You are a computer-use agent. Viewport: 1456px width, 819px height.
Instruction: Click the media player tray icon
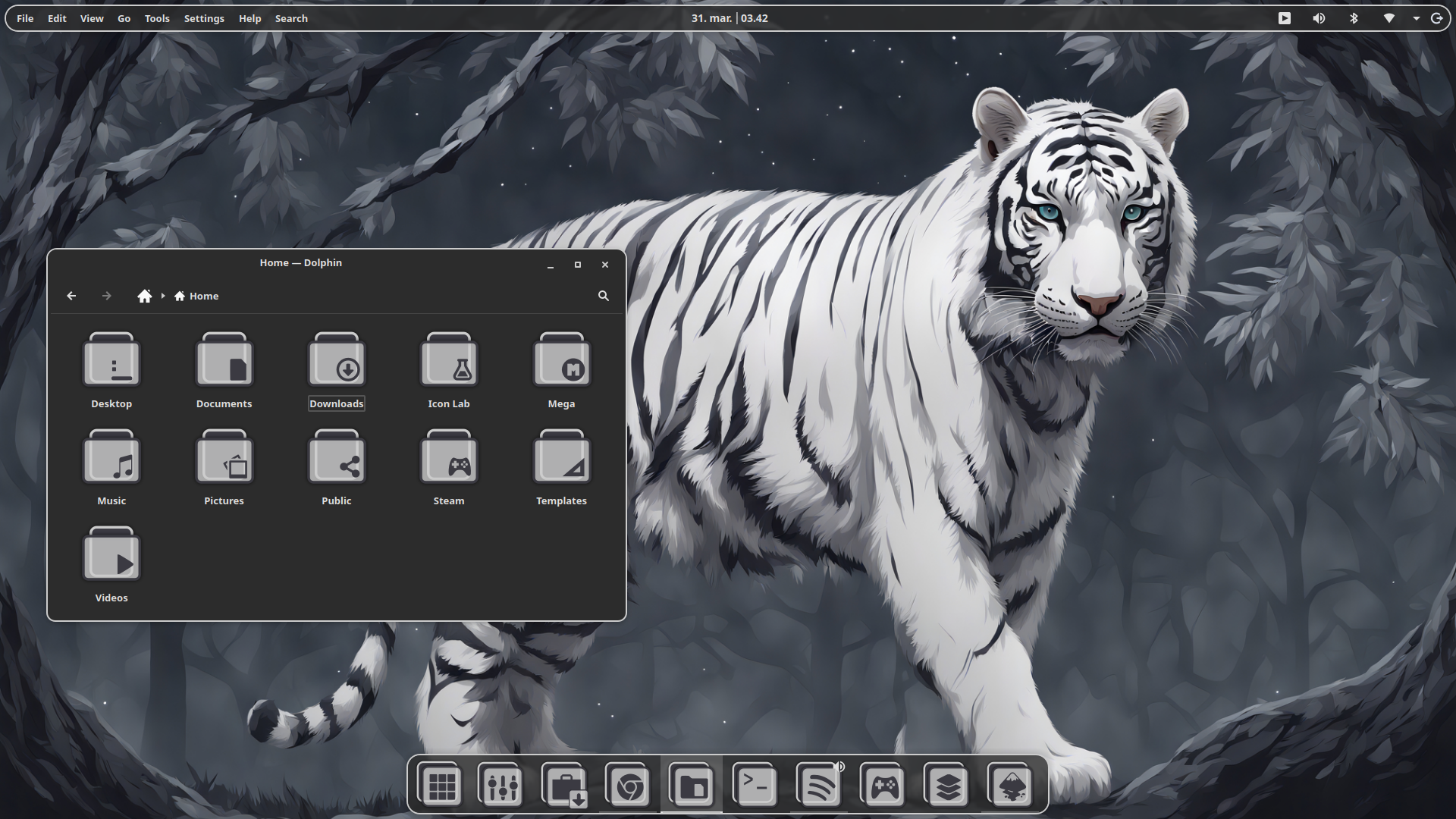[x=1284, y=18]
